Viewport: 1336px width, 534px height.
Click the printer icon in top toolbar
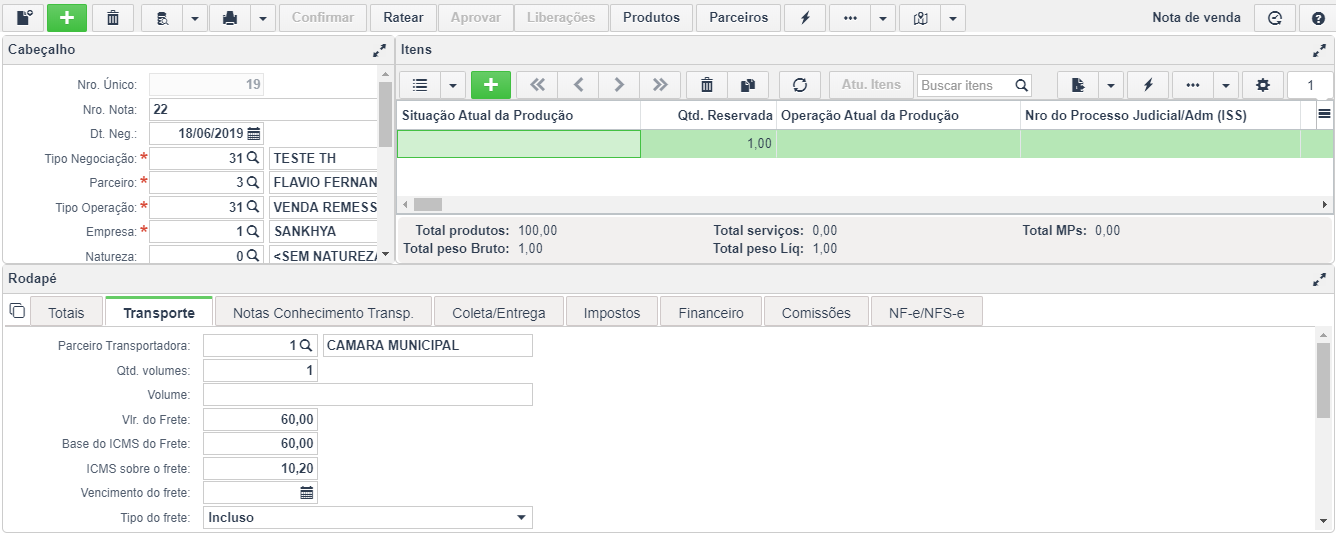click(230, 18)
